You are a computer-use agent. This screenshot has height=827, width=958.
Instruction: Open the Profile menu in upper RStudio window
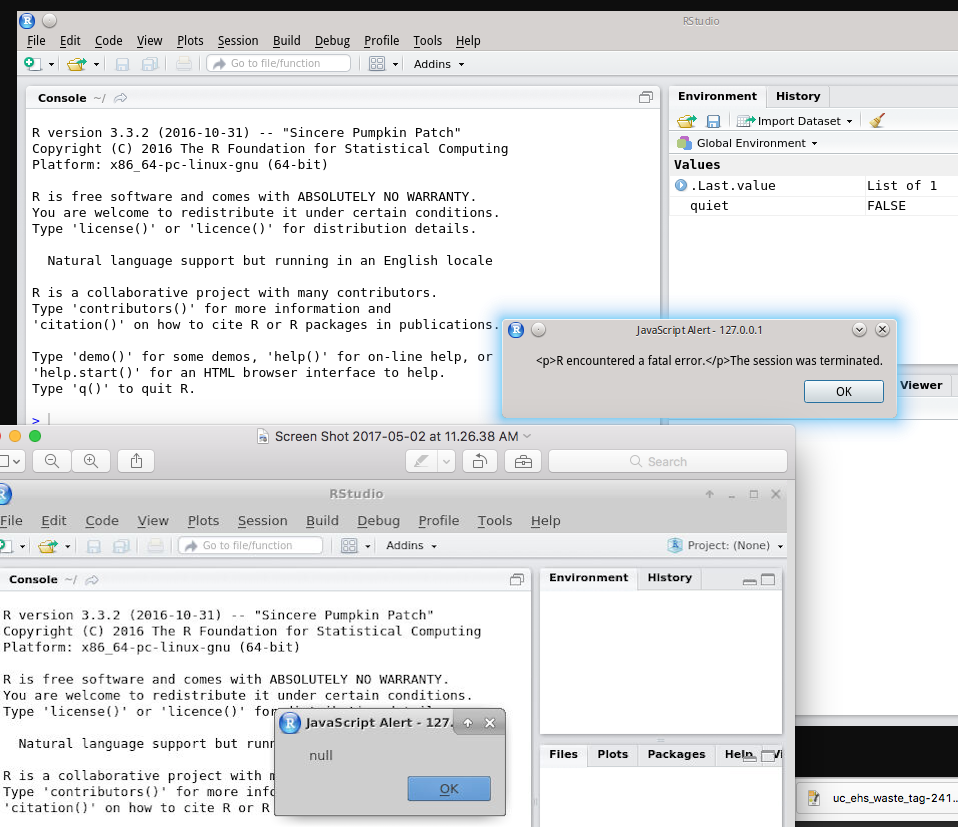pos(381,40)
